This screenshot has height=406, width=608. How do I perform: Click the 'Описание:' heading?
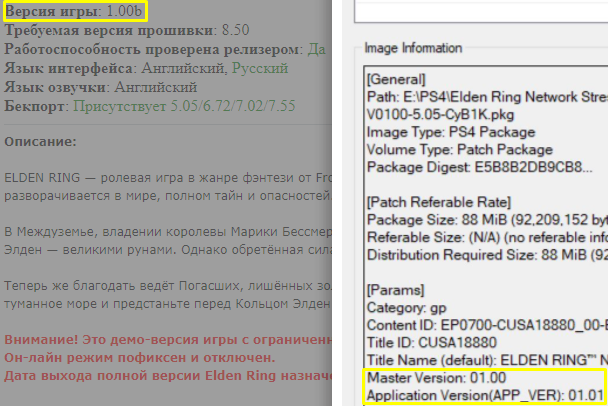point(40,142)
